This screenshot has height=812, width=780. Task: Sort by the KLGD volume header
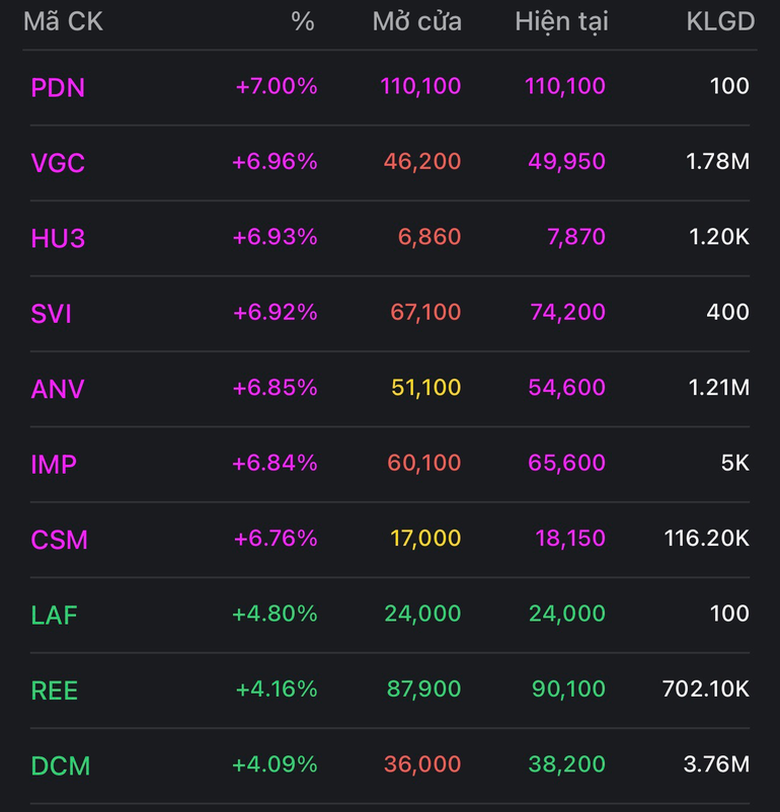point(720,22)
